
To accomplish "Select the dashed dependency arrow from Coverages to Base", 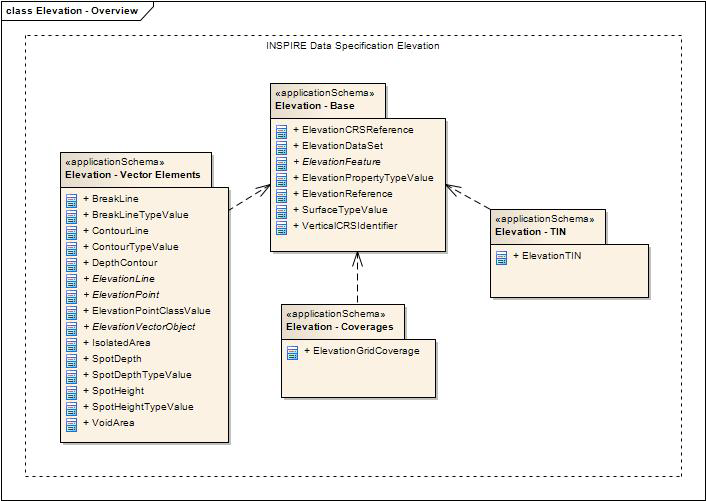I will click(x=358, y=278).
